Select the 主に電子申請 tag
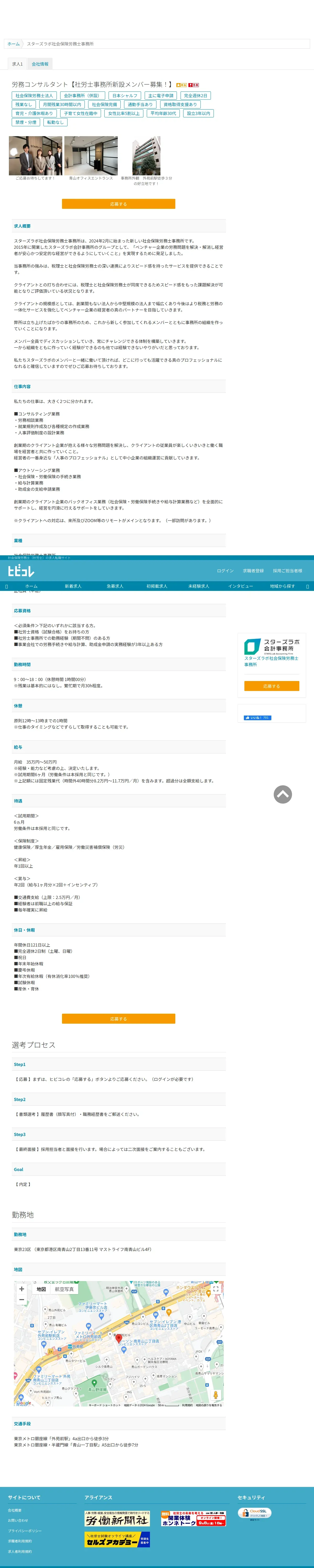Screen dimensions: 314x1568 [x=161, y=96]
